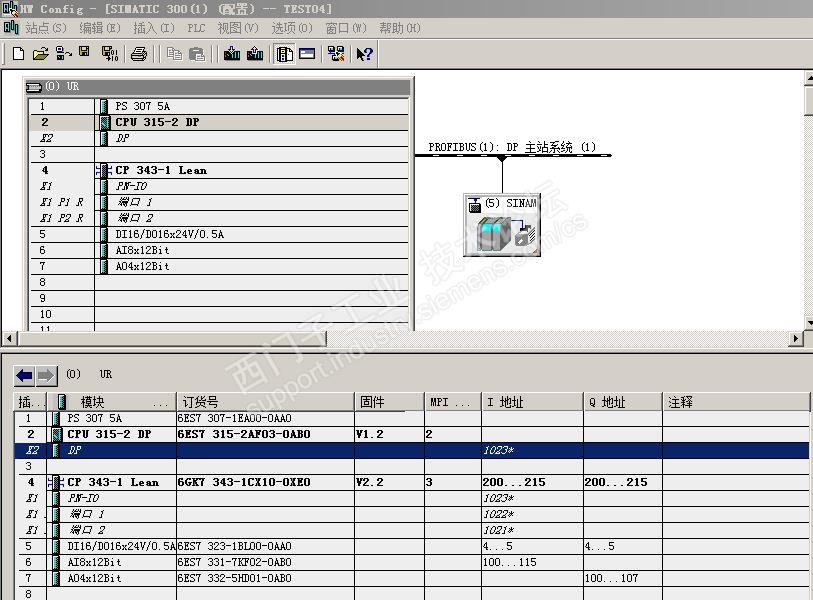Click order number 6ES7 331-7KF02-0AB0

tap(234, 563)
